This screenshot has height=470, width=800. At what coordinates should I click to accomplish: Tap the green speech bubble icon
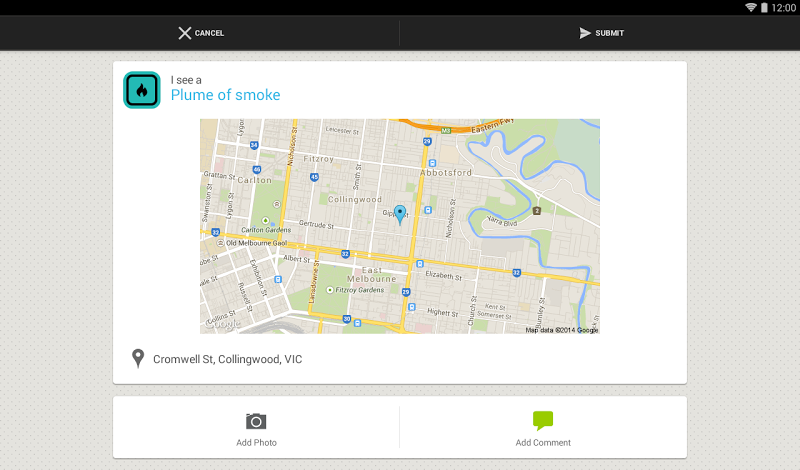point(543,420)
